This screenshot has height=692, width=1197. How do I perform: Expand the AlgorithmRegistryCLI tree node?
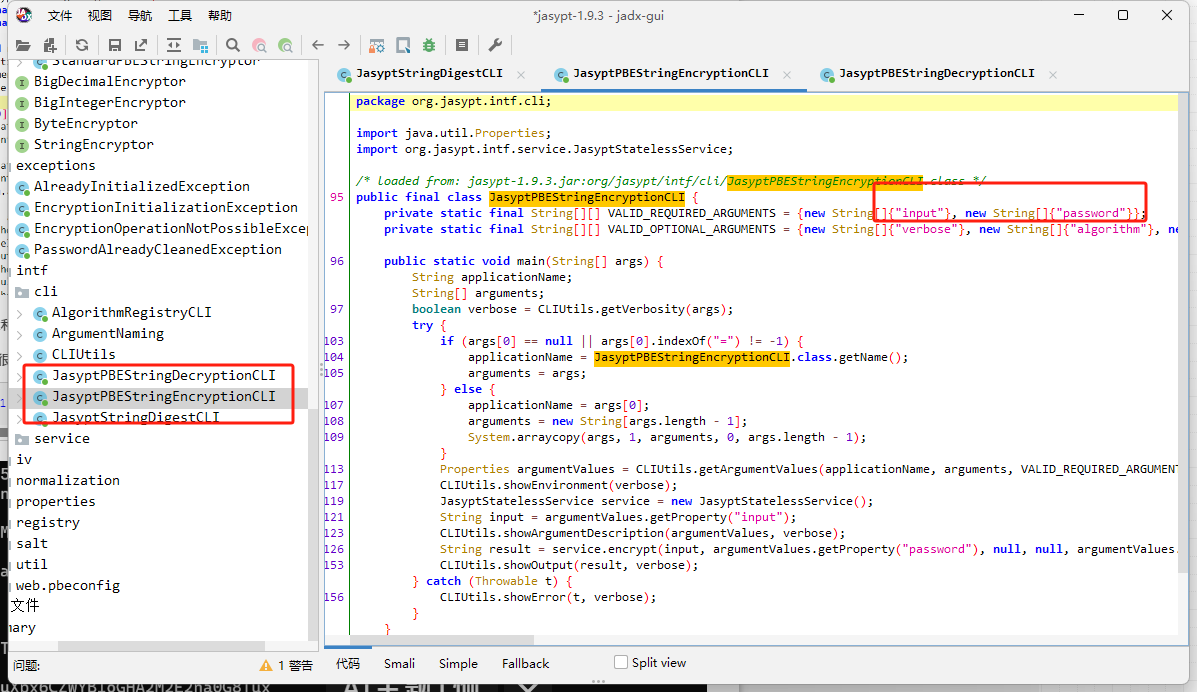(20, 313)
